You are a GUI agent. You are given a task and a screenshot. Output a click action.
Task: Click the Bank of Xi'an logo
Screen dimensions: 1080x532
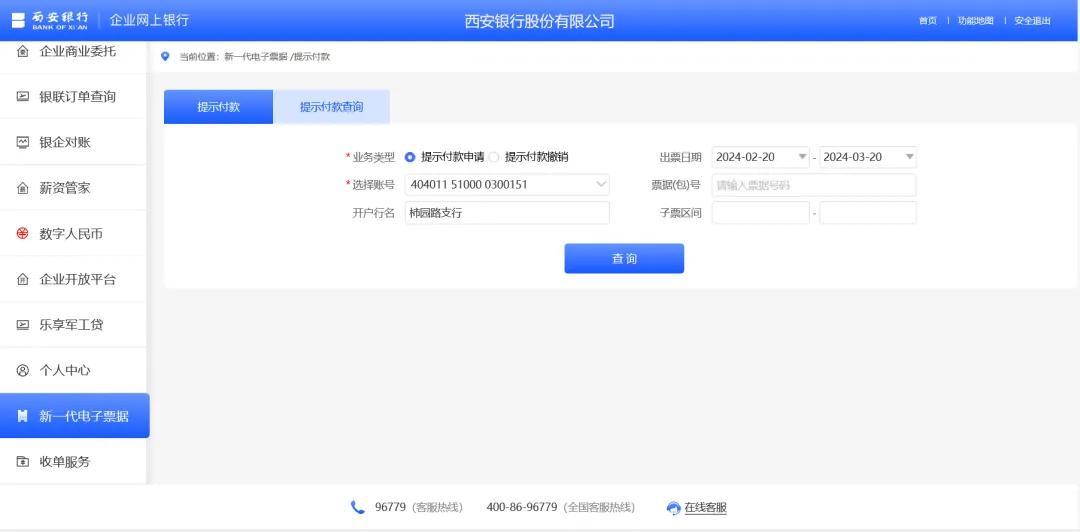(50, 20)
